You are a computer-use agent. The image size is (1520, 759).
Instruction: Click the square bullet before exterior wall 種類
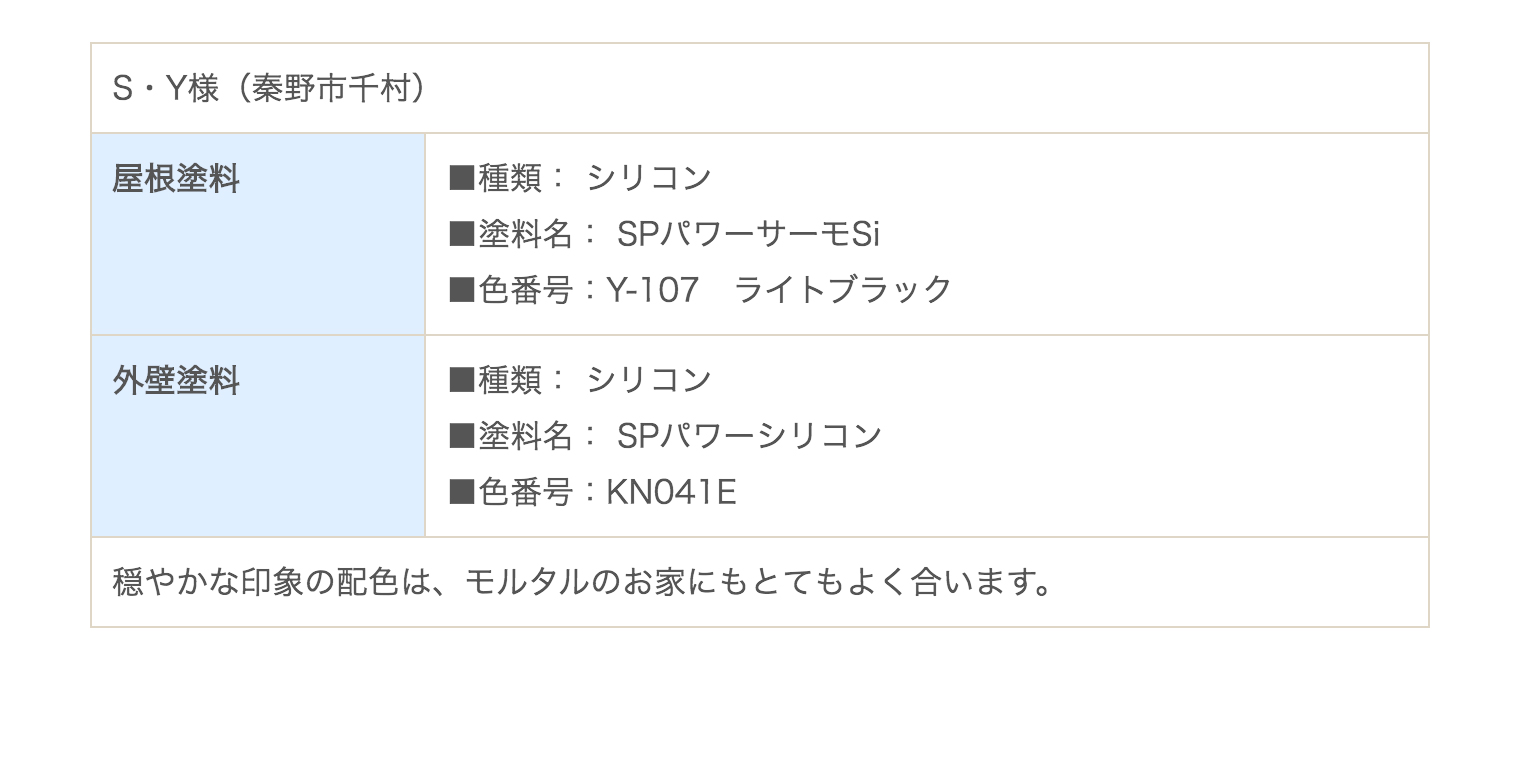click(x=461, y=380)
